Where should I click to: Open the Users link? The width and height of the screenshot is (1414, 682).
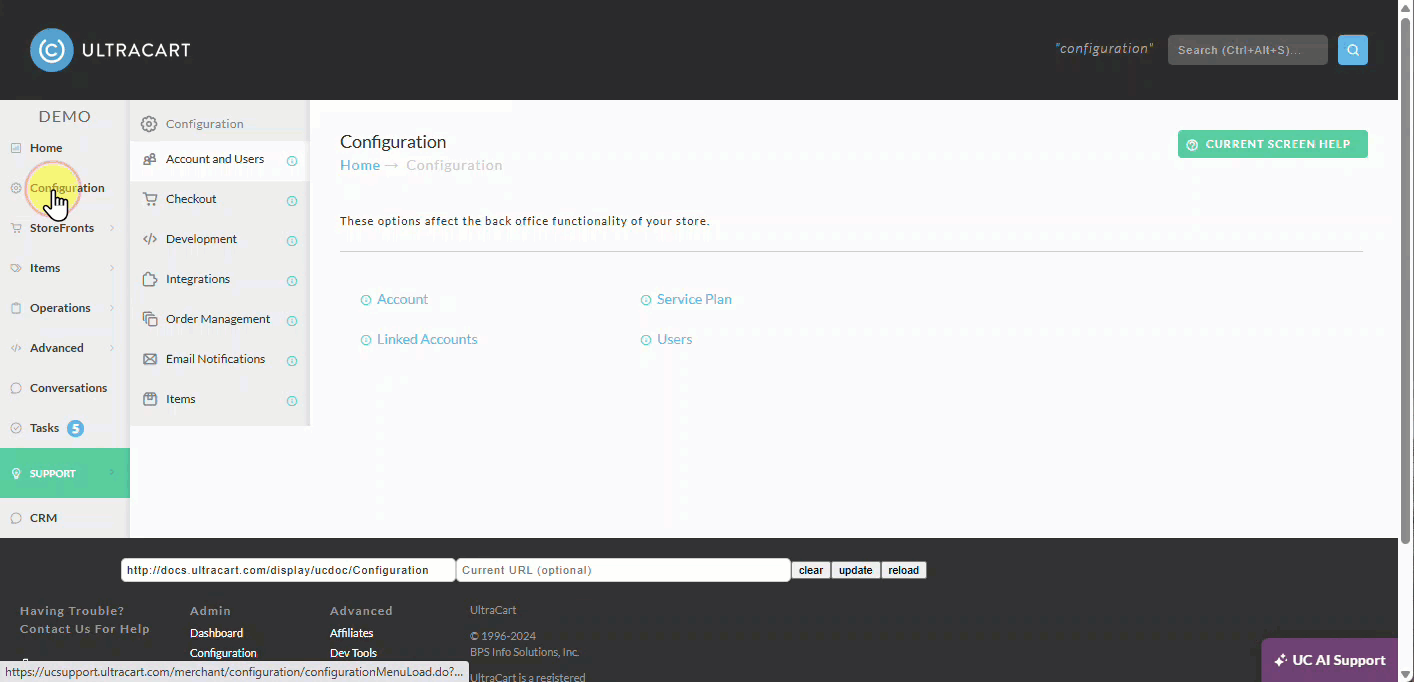pos(674,339)
